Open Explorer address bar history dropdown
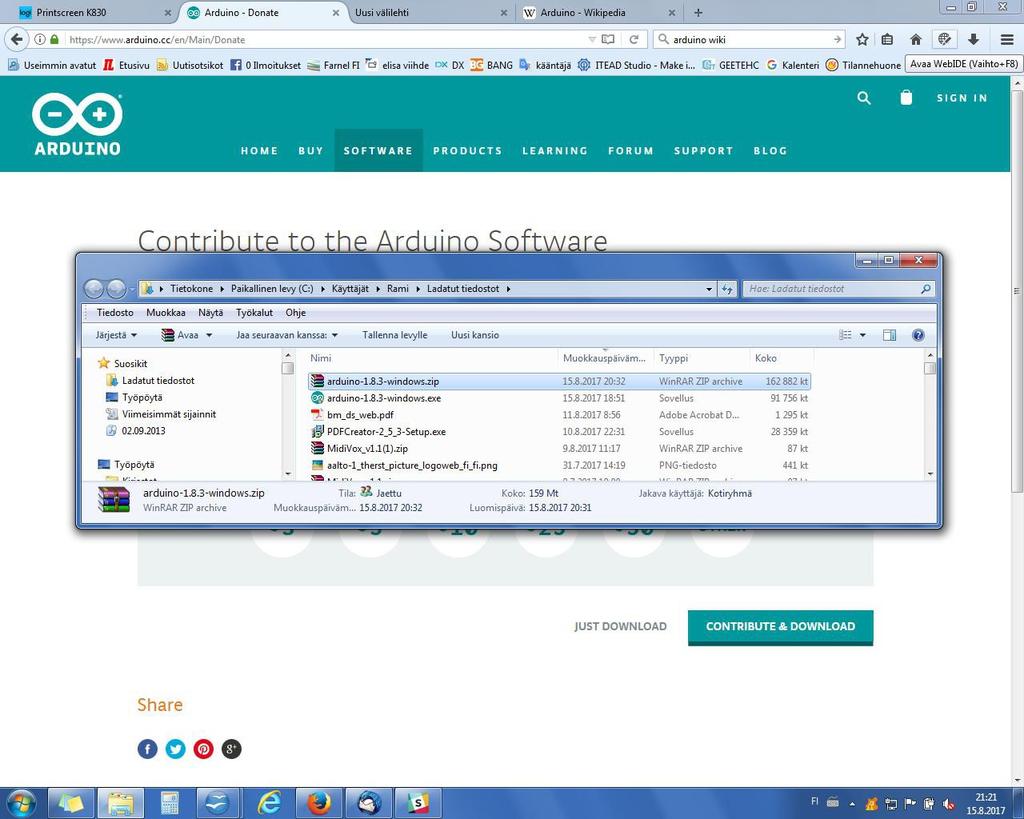 709,289
